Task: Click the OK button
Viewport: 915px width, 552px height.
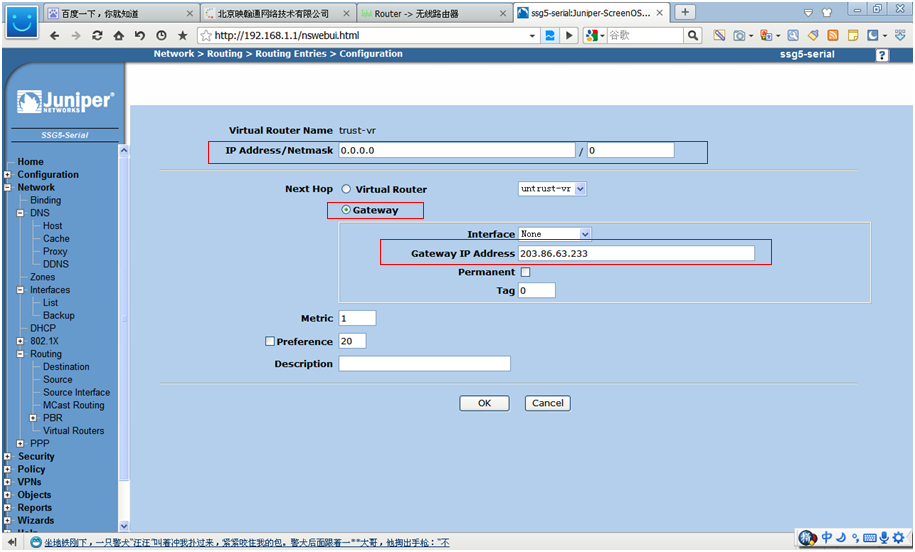Action: click(x=484, y=403)
